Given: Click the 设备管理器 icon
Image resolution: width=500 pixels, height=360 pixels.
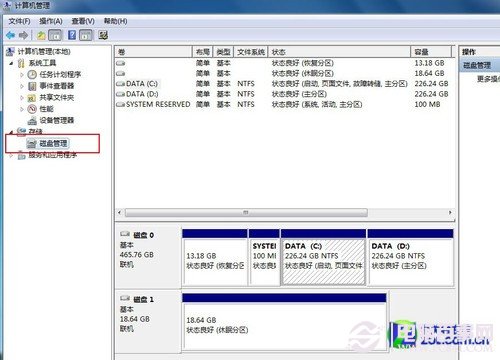Looking at the screenshot, I should click(32, 120).
